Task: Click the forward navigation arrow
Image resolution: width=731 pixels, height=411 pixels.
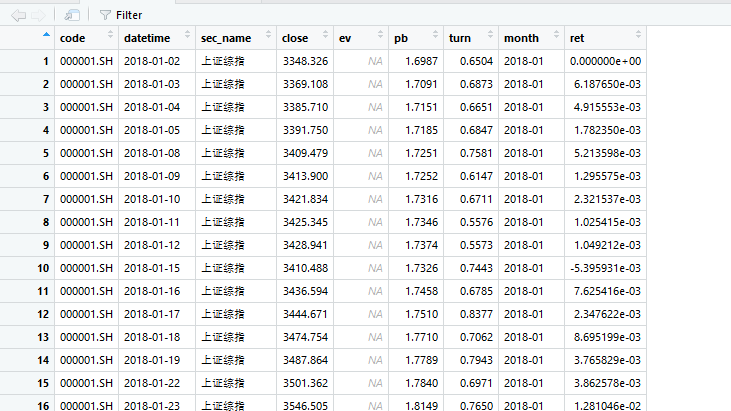Action: pos(38,15)
